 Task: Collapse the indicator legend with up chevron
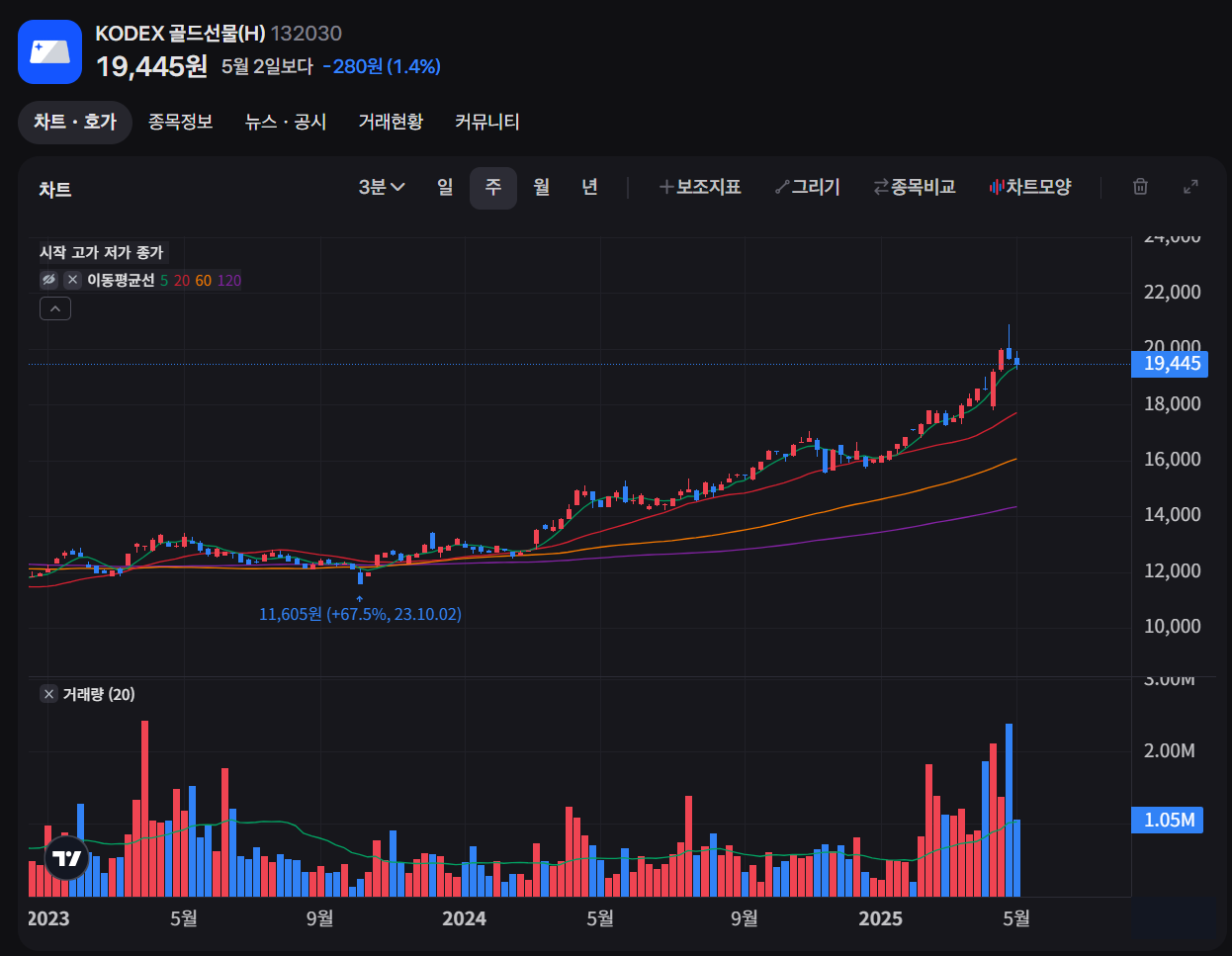coord(55,309)
